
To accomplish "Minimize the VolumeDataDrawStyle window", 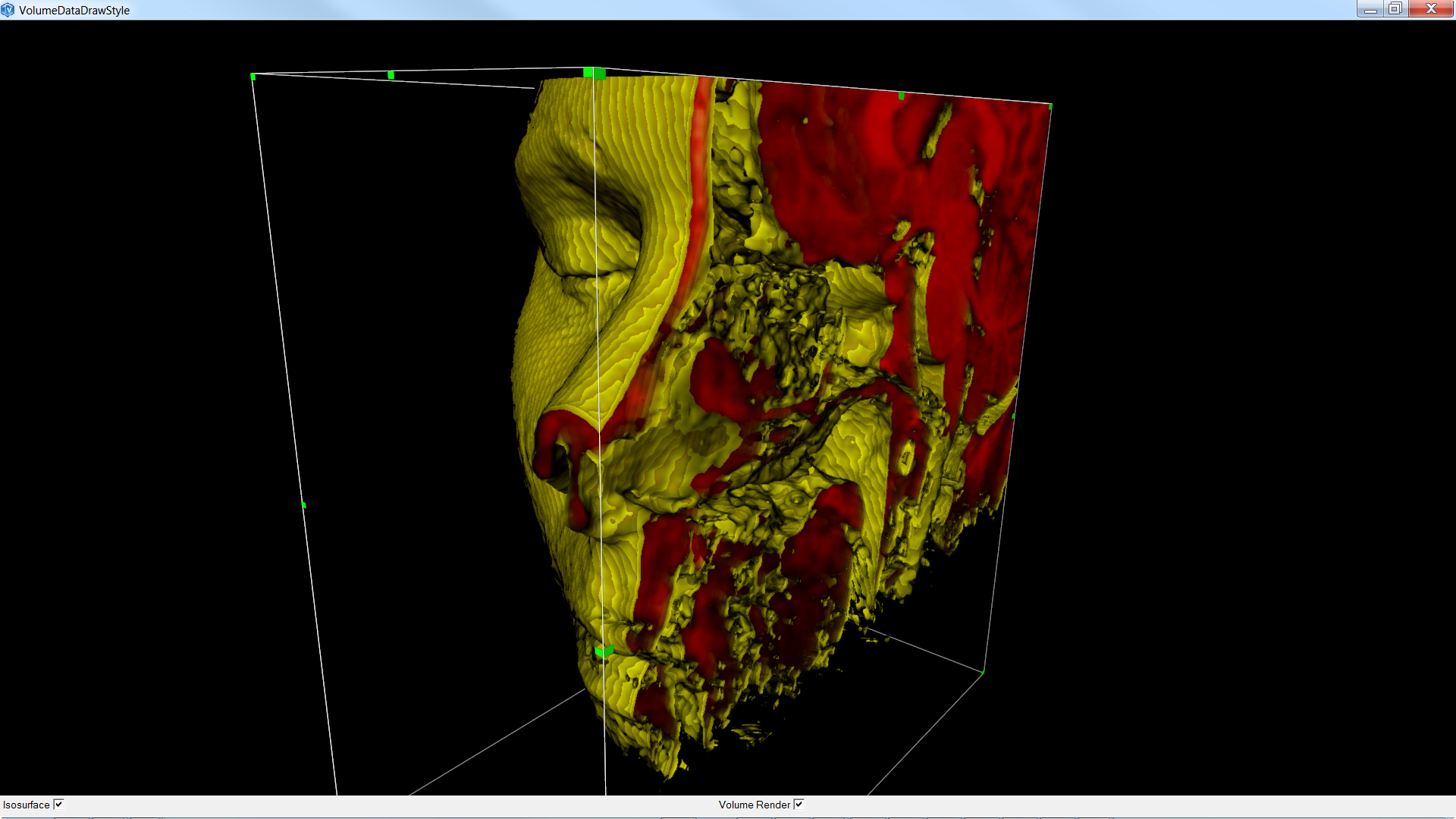I will [x=1370, y=9].
